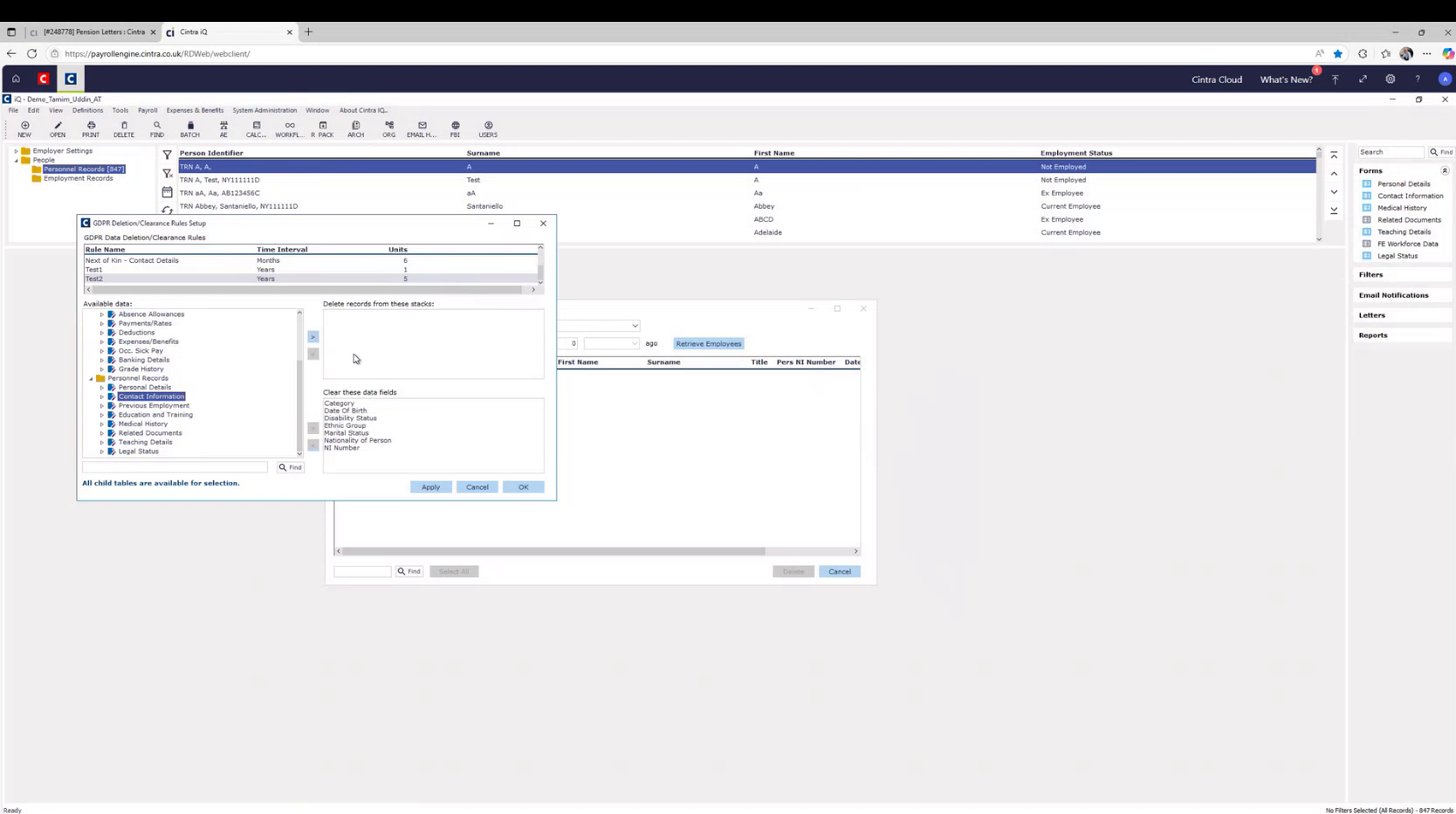Click the Search field above the Forms list

[x=1390, y=151]
